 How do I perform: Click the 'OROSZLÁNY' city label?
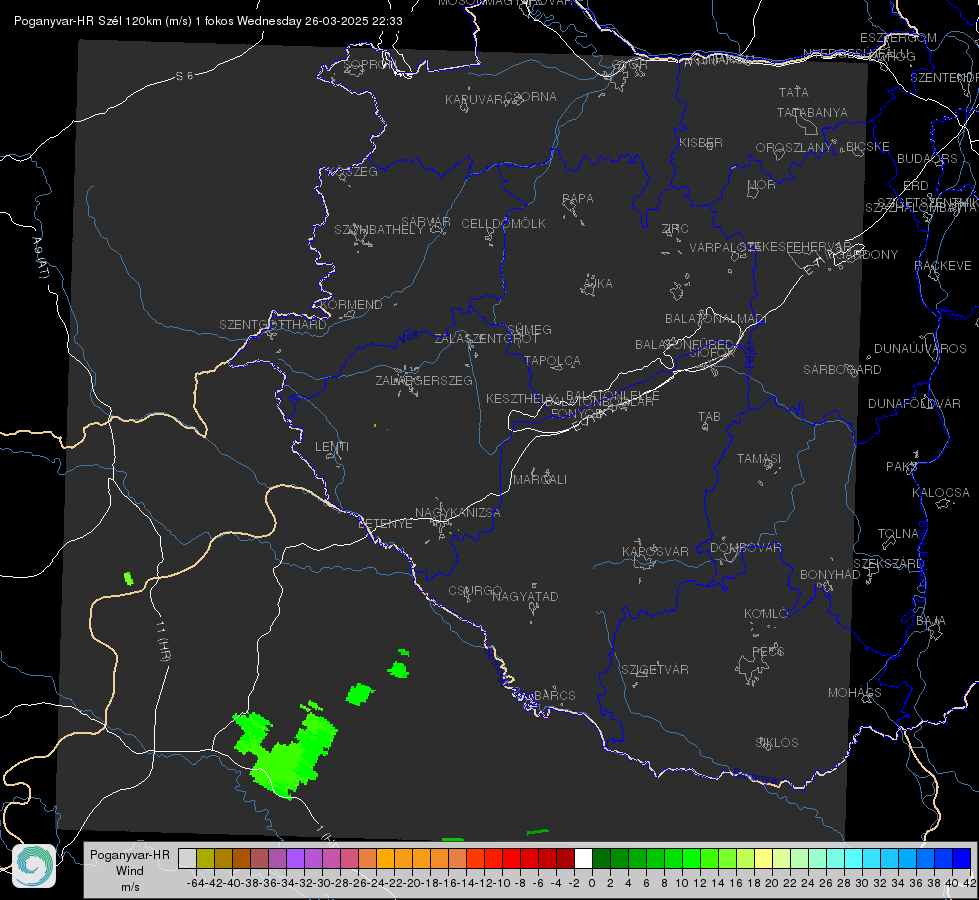point(794,148)
